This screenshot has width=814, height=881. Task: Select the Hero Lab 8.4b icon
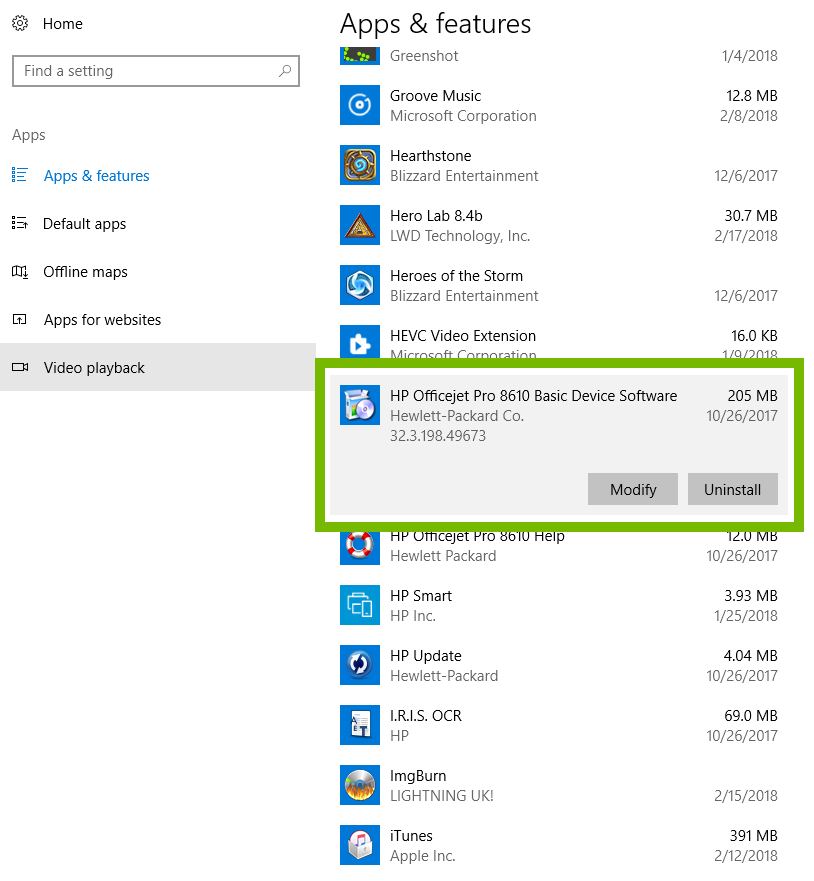(x=359, y=225)
